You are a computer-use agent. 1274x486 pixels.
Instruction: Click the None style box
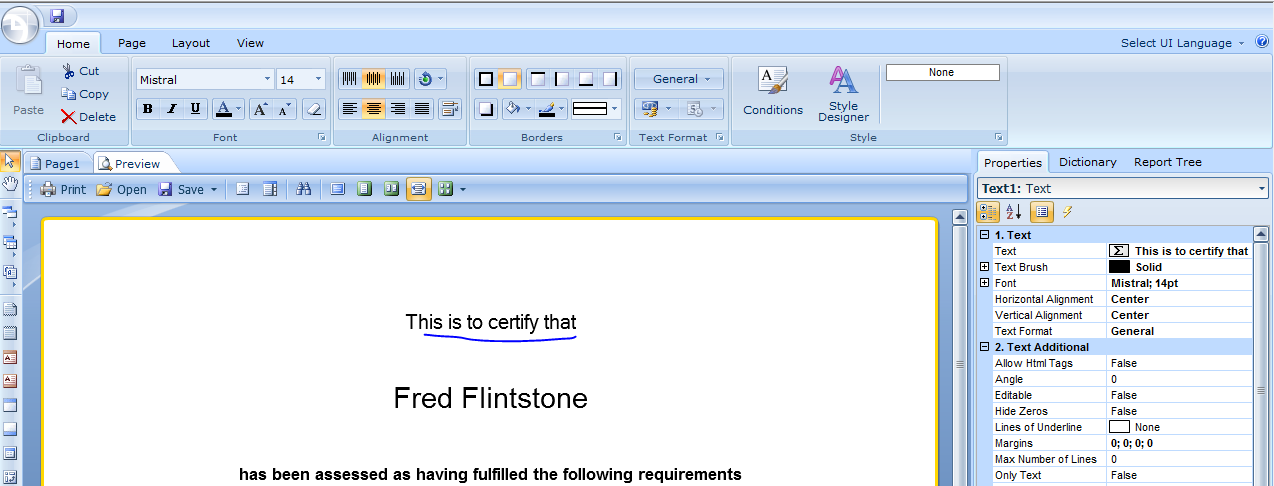click(x=942, y=72)
